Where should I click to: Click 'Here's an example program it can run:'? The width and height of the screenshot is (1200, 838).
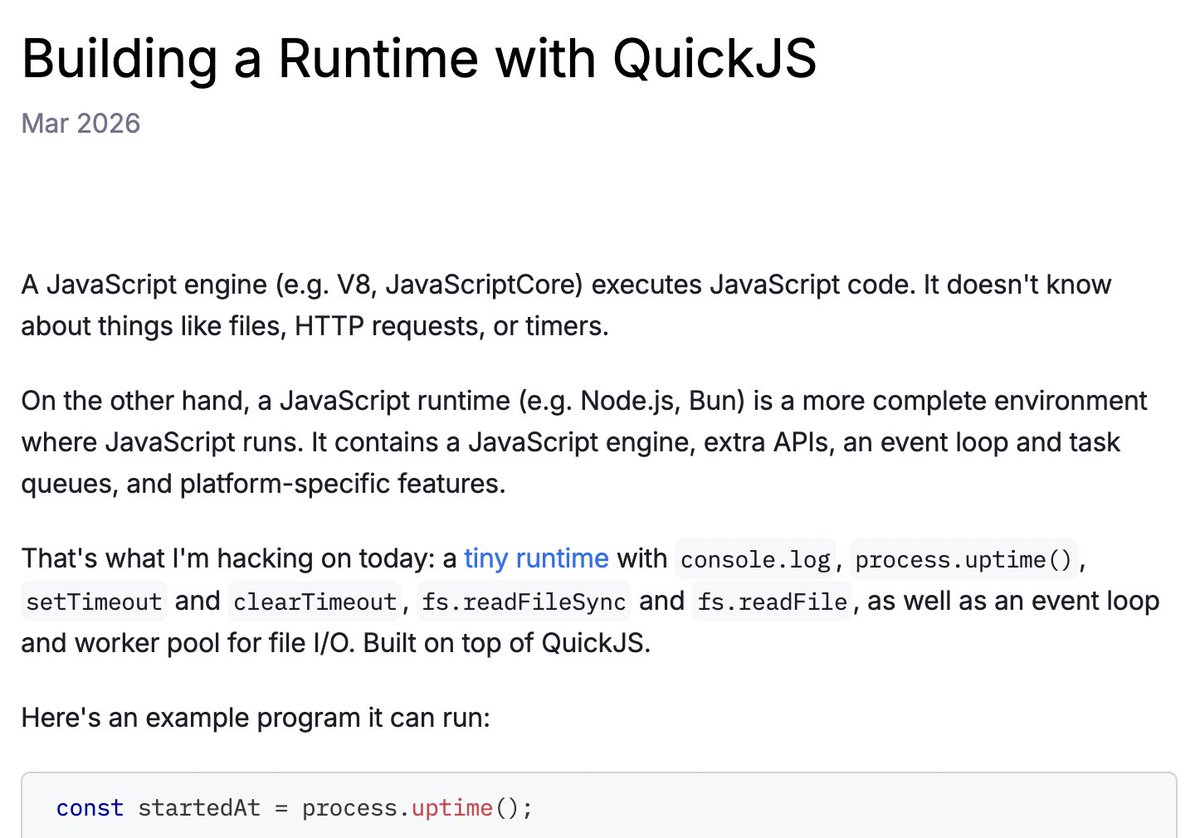click(x=255, y=718)
